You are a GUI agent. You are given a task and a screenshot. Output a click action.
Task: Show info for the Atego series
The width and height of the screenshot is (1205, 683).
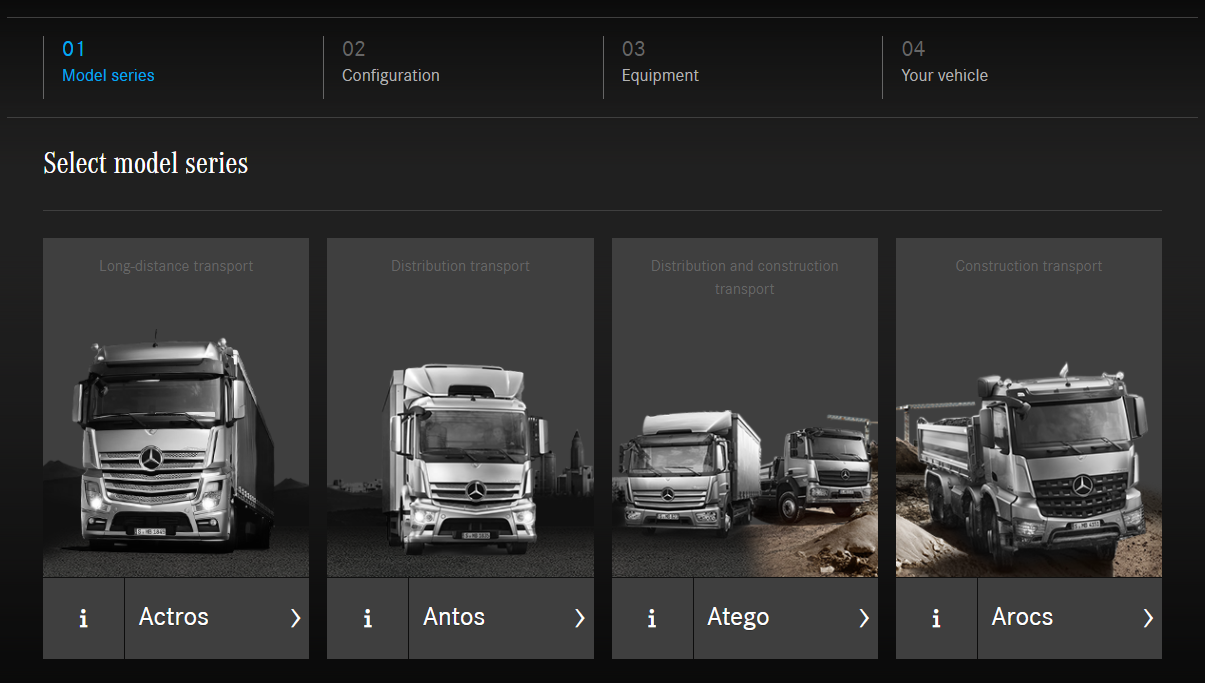click(652, 618)
